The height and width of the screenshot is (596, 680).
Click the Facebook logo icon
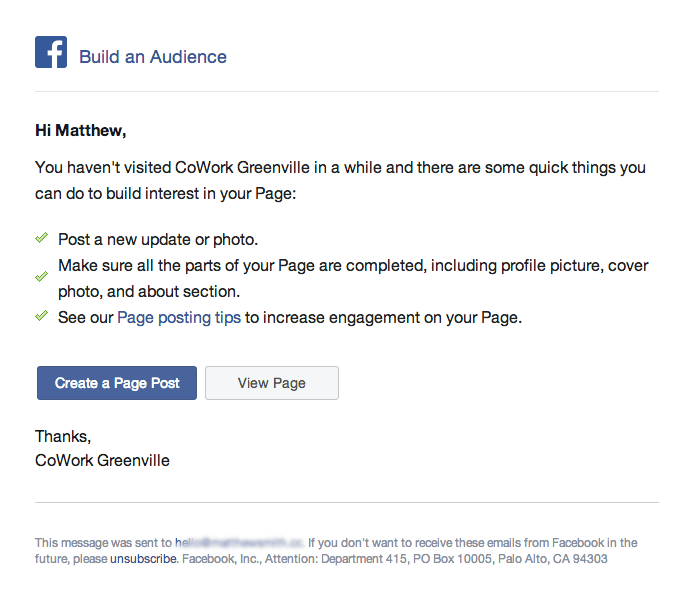(x=51, y=52)
